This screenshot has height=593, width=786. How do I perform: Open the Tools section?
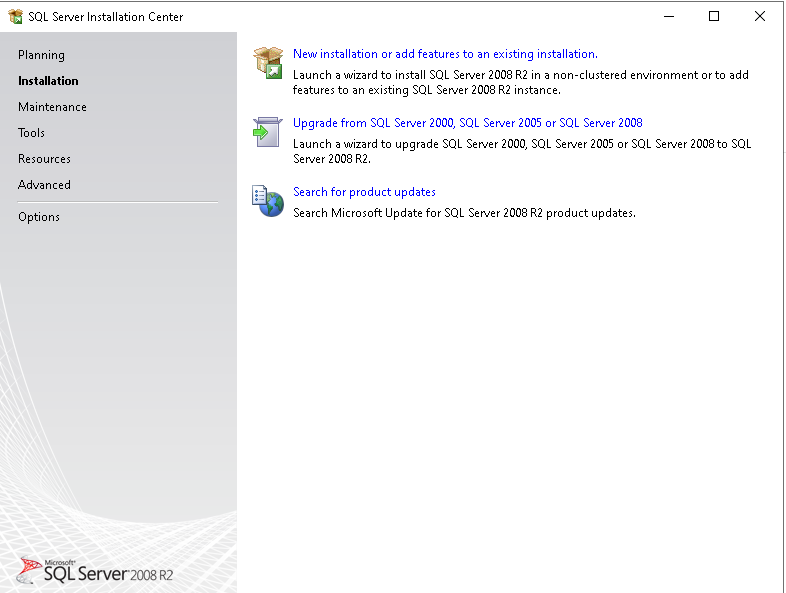31,133
